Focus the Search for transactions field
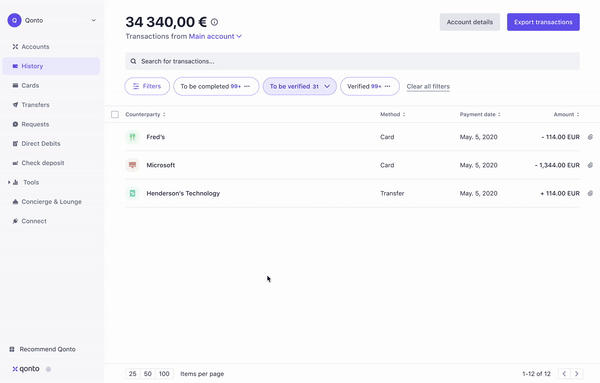 click(x=352, y=61)
